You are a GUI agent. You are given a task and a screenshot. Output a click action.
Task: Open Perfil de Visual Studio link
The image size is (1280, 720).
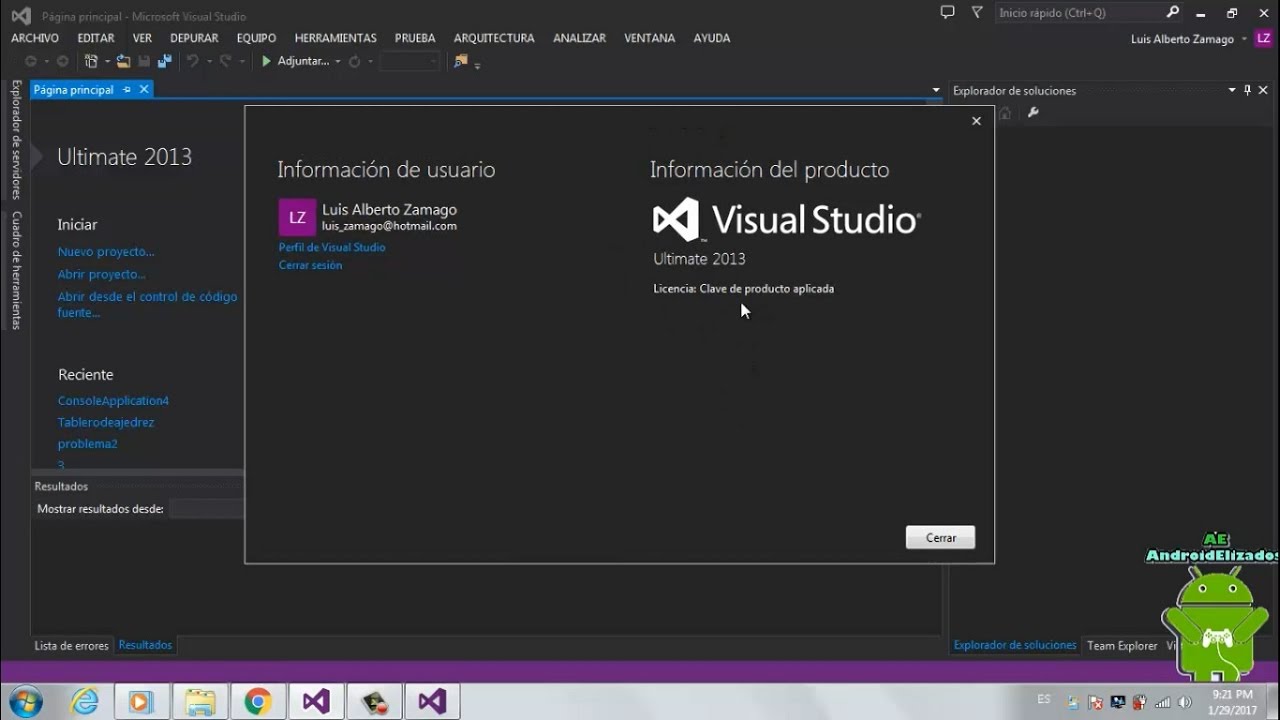tap(332, 247)
